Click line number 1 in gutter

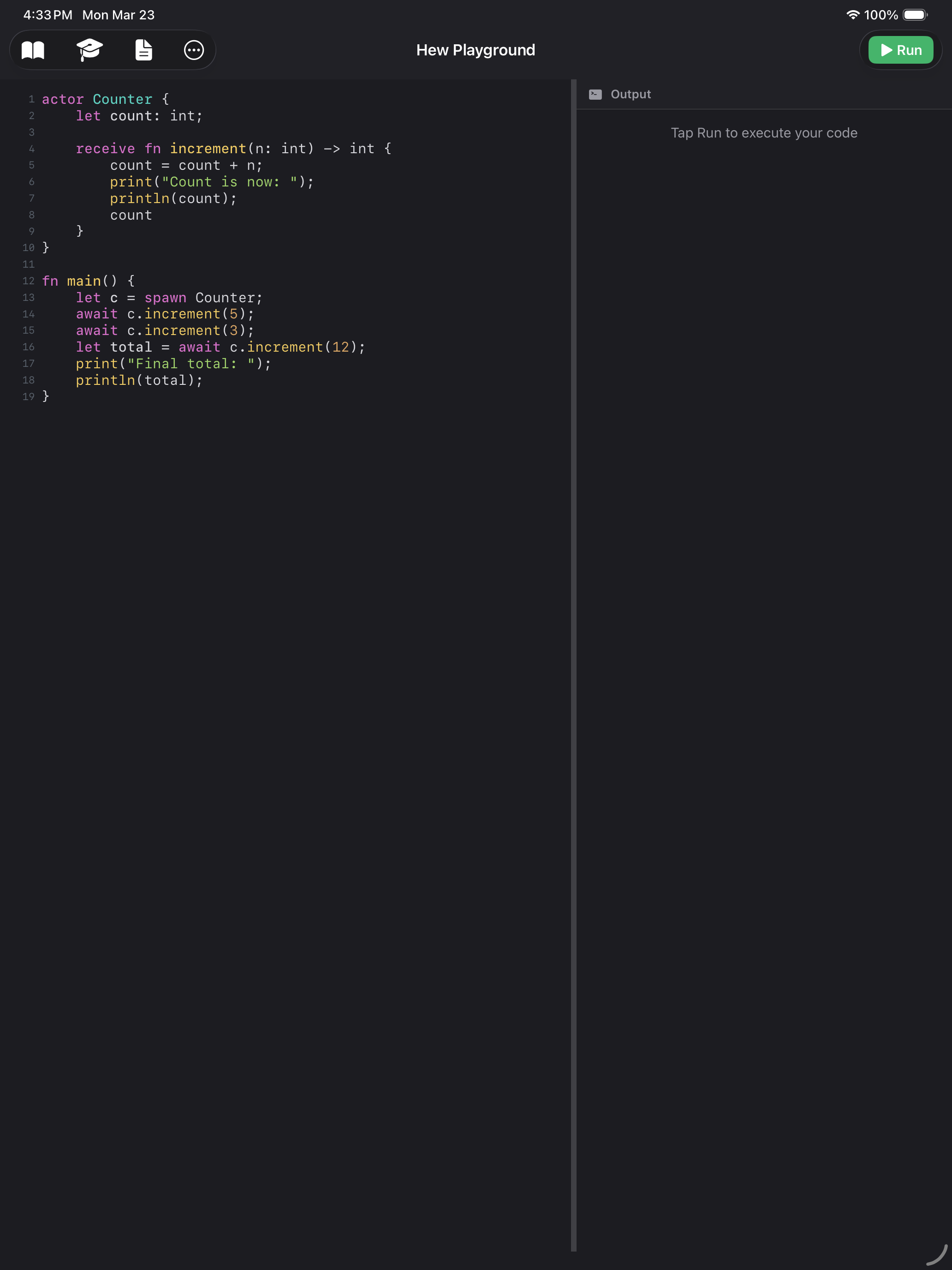(31, 99)
